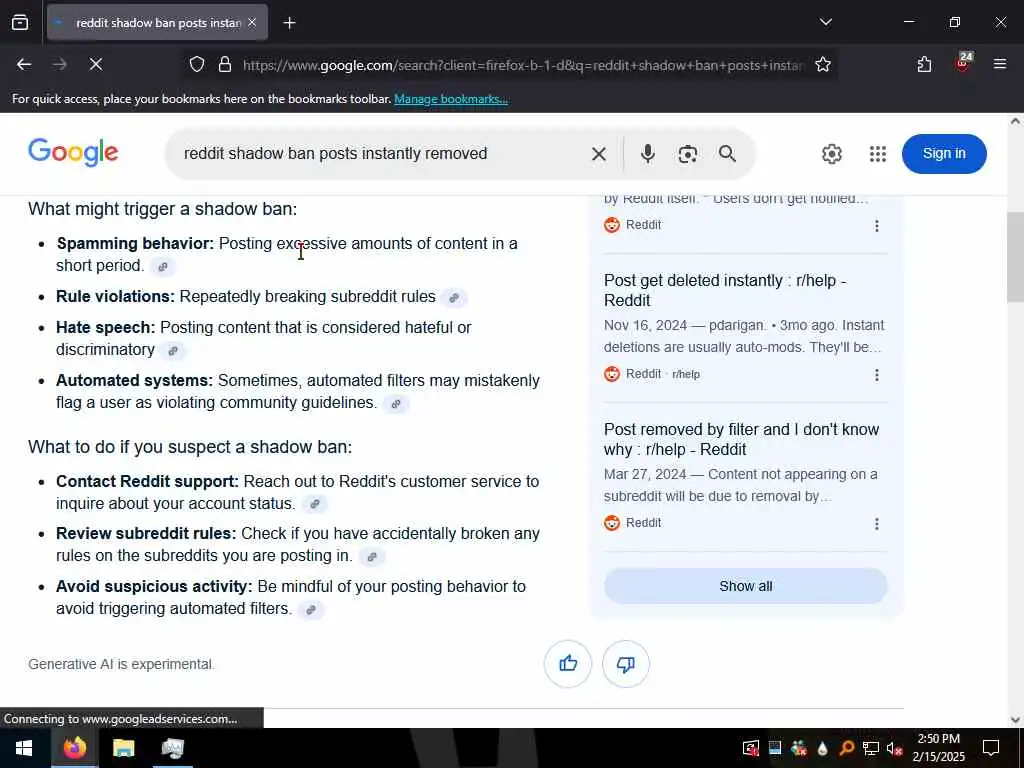
Task: Open Firefox view tab list icon
Action: point(20,23)
